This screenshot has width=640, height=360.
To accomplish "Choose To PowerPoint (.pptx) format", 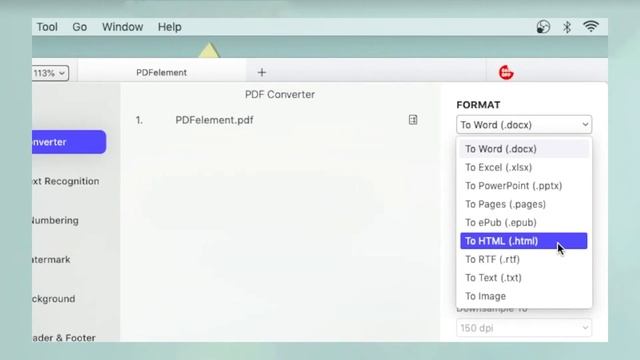I will [x=524, y=186].
